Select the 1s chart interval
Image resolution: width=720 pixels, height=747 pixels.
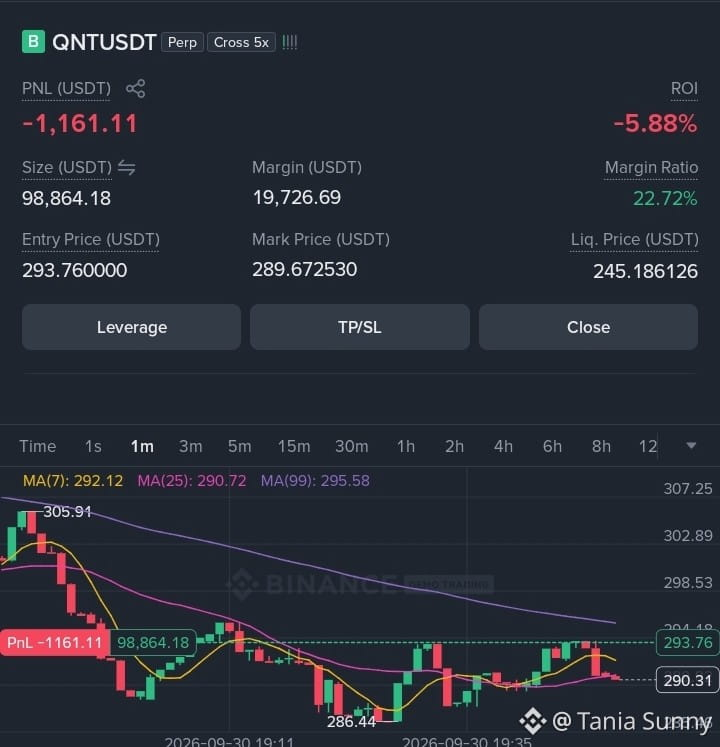pyautogui.click(x=93, y=446)
